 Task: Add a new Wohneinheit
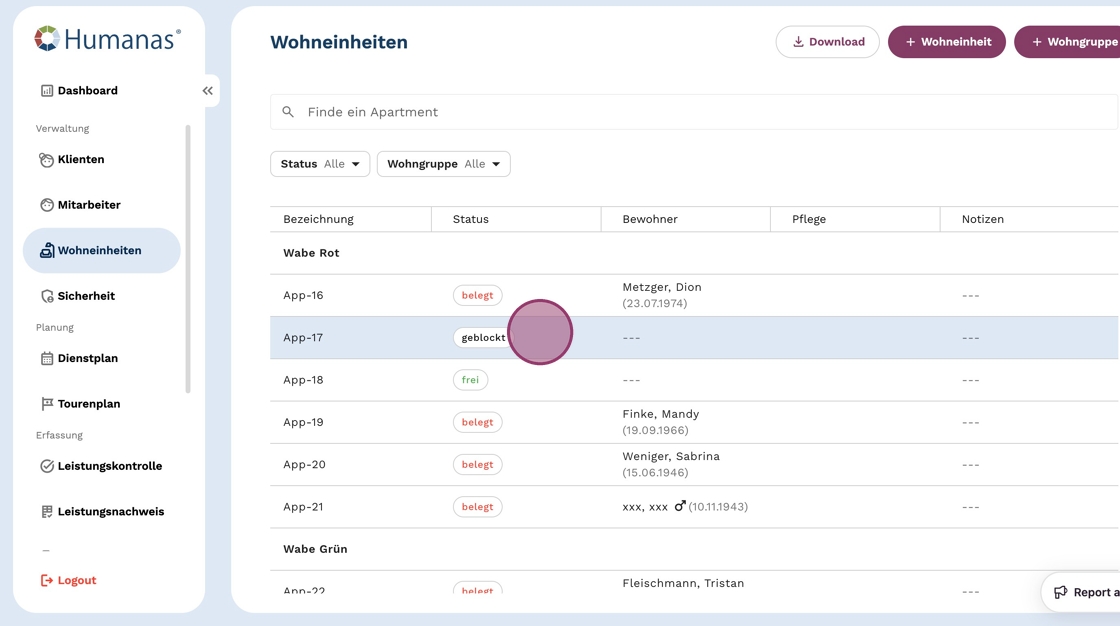click(x=946, y=42)
